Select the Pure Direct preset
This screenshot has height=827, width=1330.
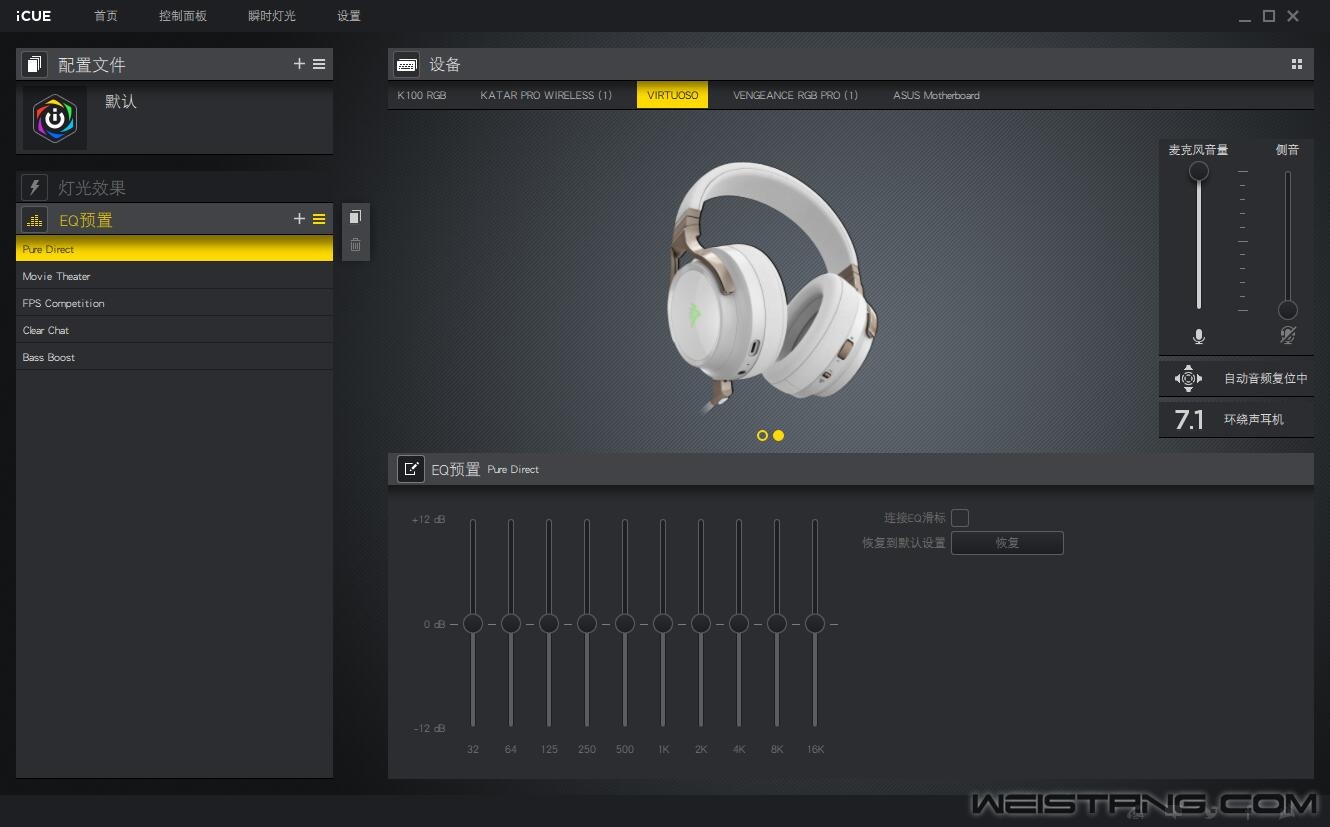pos(174,249)
